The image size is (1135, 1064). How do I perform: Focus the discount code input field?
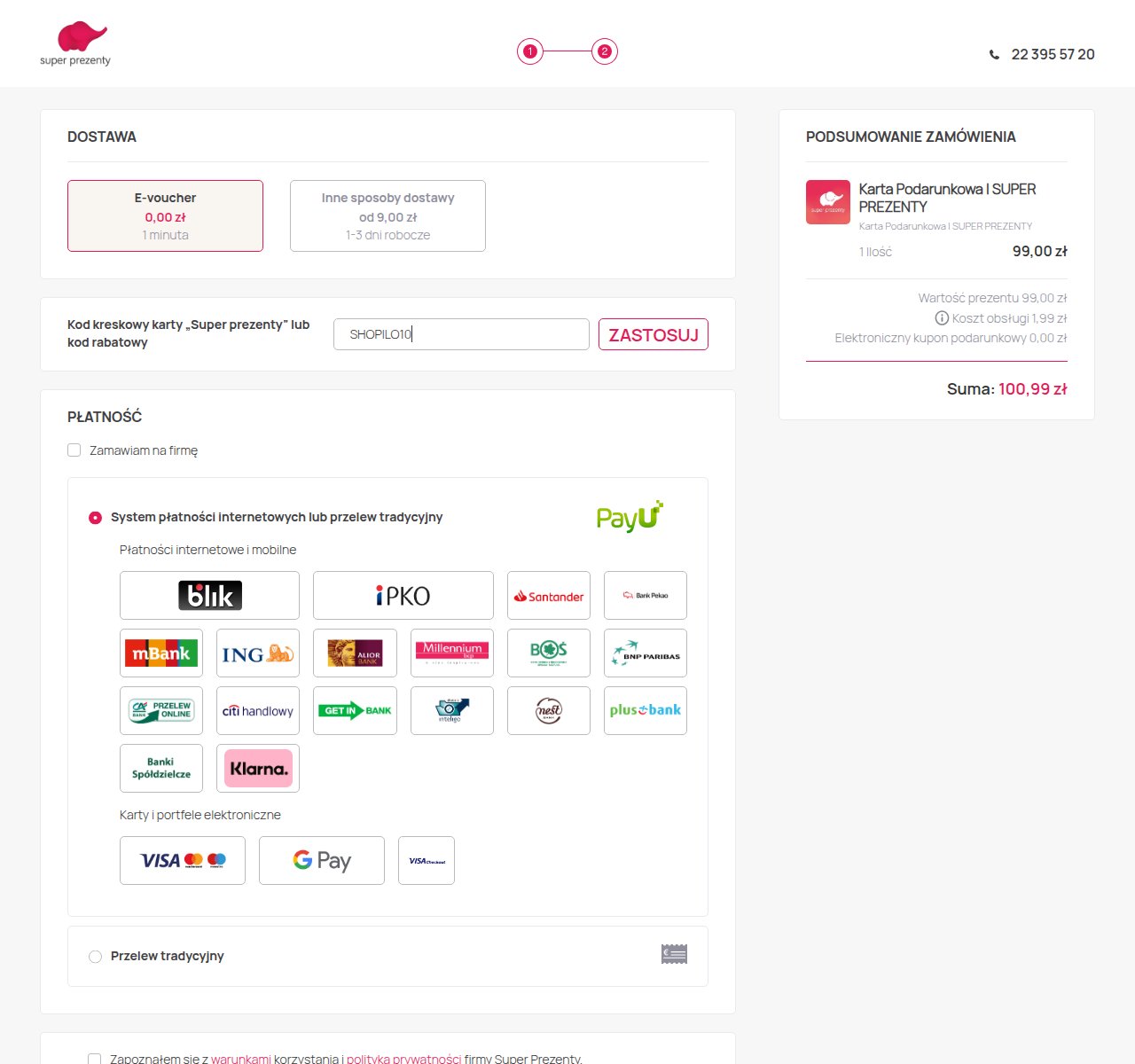click(461, 334)
